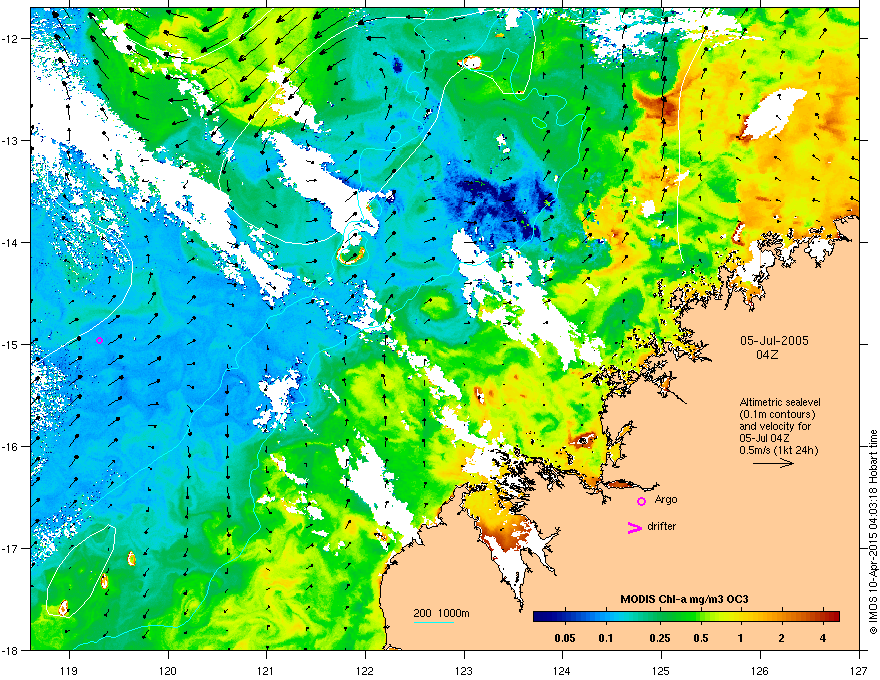Select the "Argo" legend label

click(666, 499)
